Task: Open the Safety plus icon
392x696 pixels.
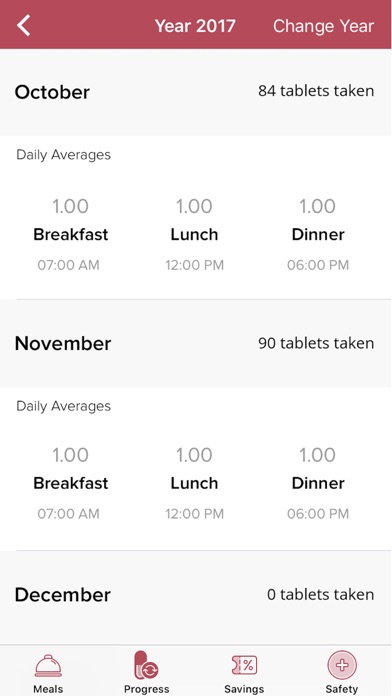Action: pyautogui.click(x=342, y=665)
